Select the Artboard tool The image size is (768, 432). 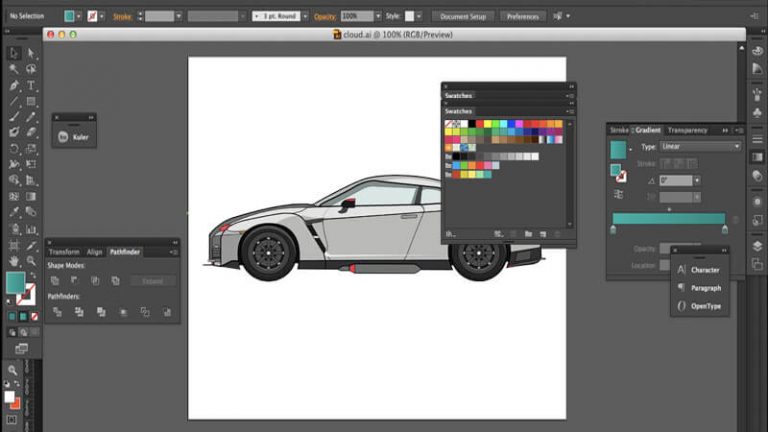point(14,245)
